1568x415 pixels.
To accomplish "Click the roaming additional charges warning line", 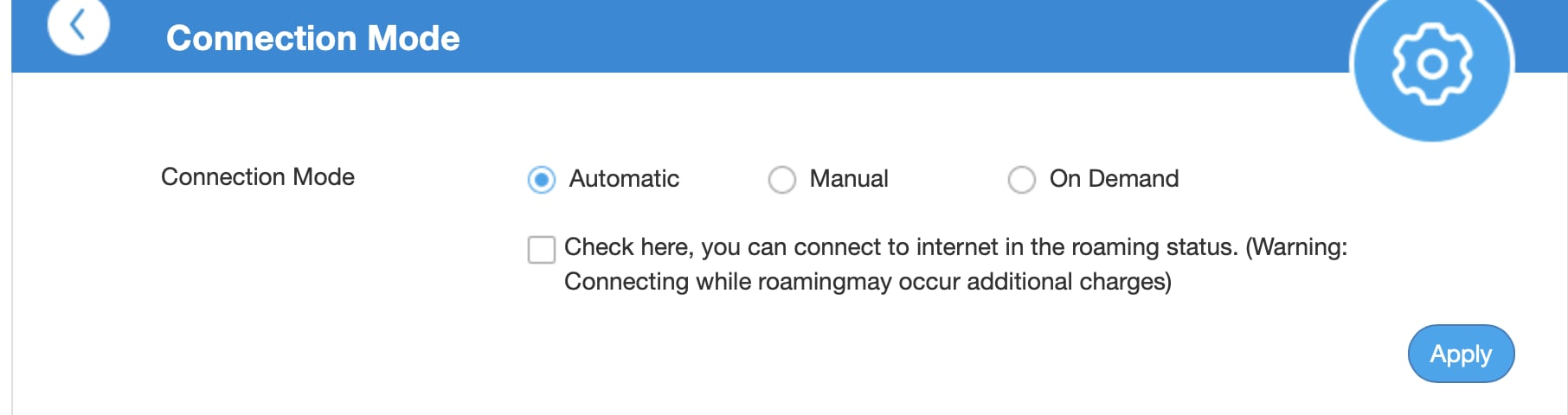I will [x=867, y=282].
